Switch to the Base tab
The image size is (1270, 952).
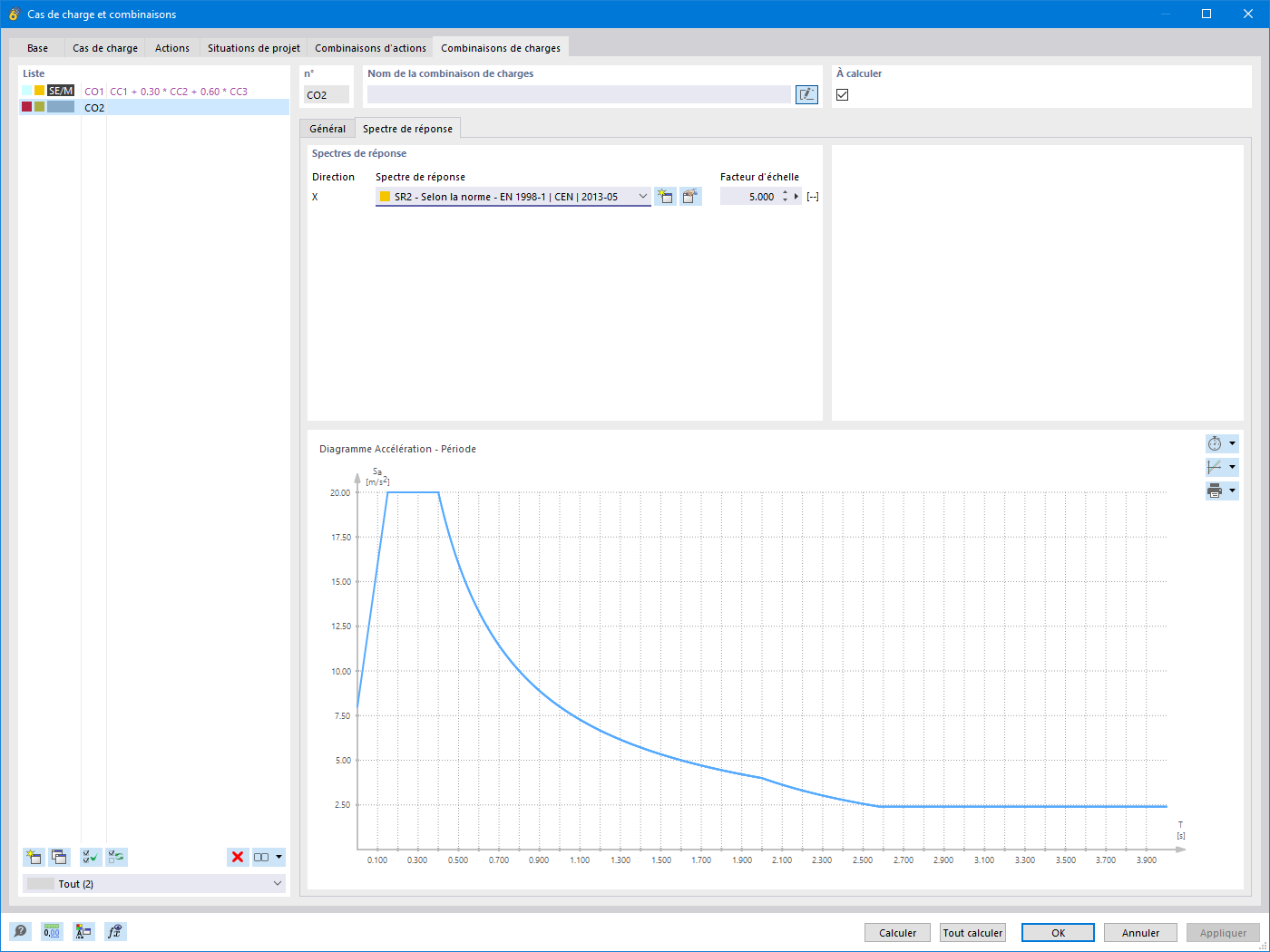[x=37, y=48]
